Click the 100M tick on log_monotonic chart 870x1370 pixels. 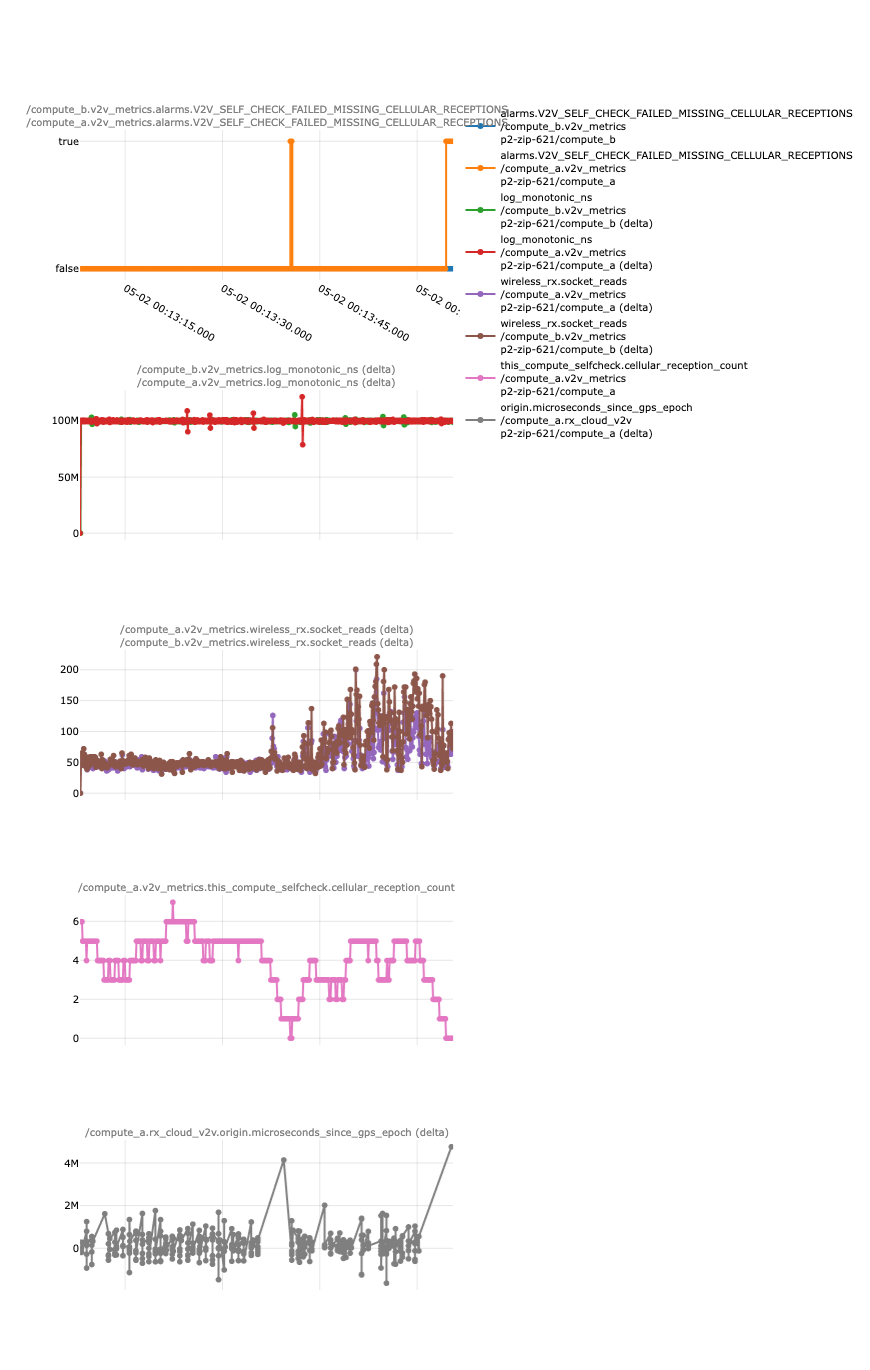pos(65,420)
